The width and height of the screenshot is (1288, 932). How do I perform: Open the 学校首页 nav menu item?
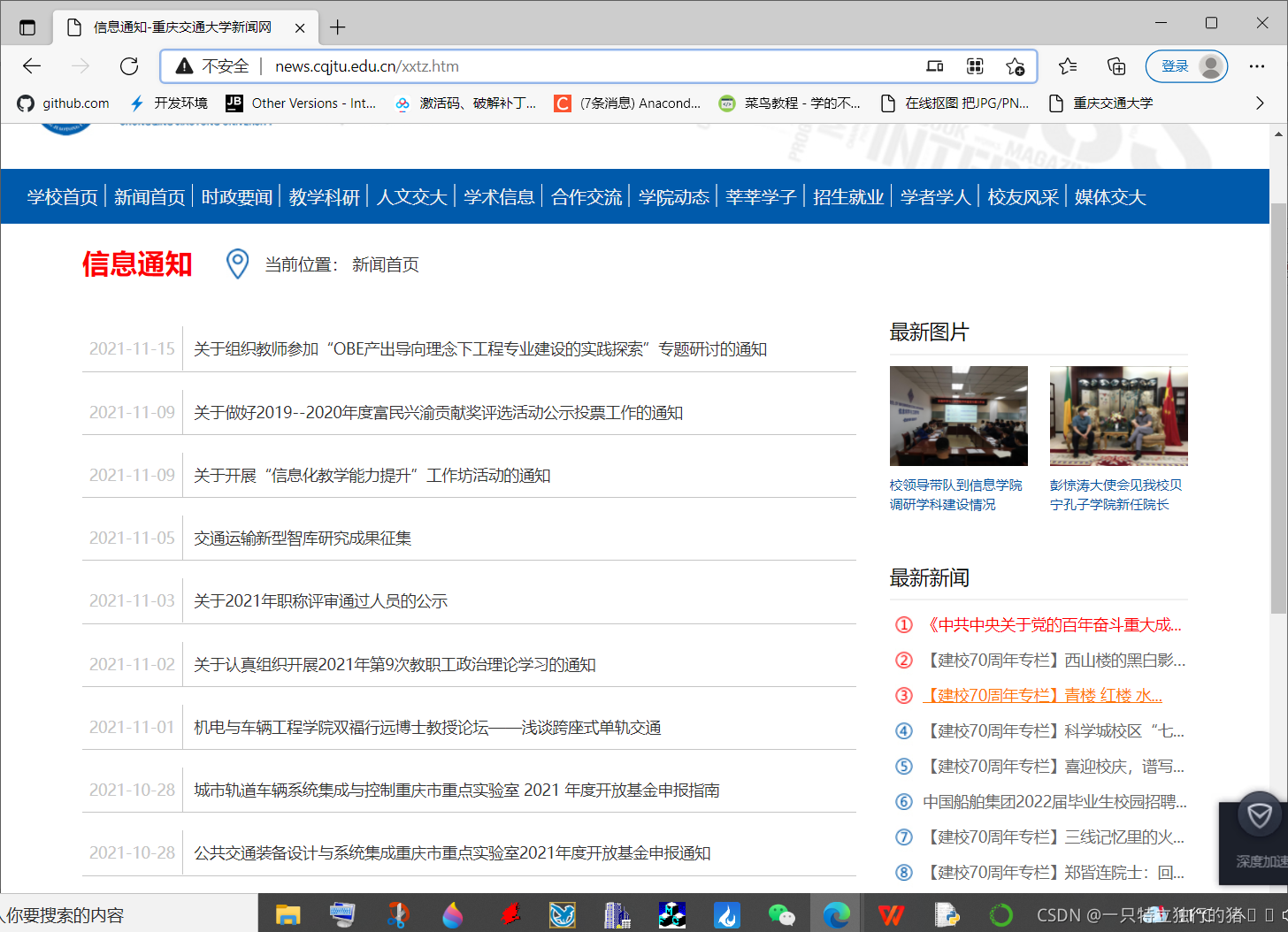pyautogui.click(x=62, y=197)
